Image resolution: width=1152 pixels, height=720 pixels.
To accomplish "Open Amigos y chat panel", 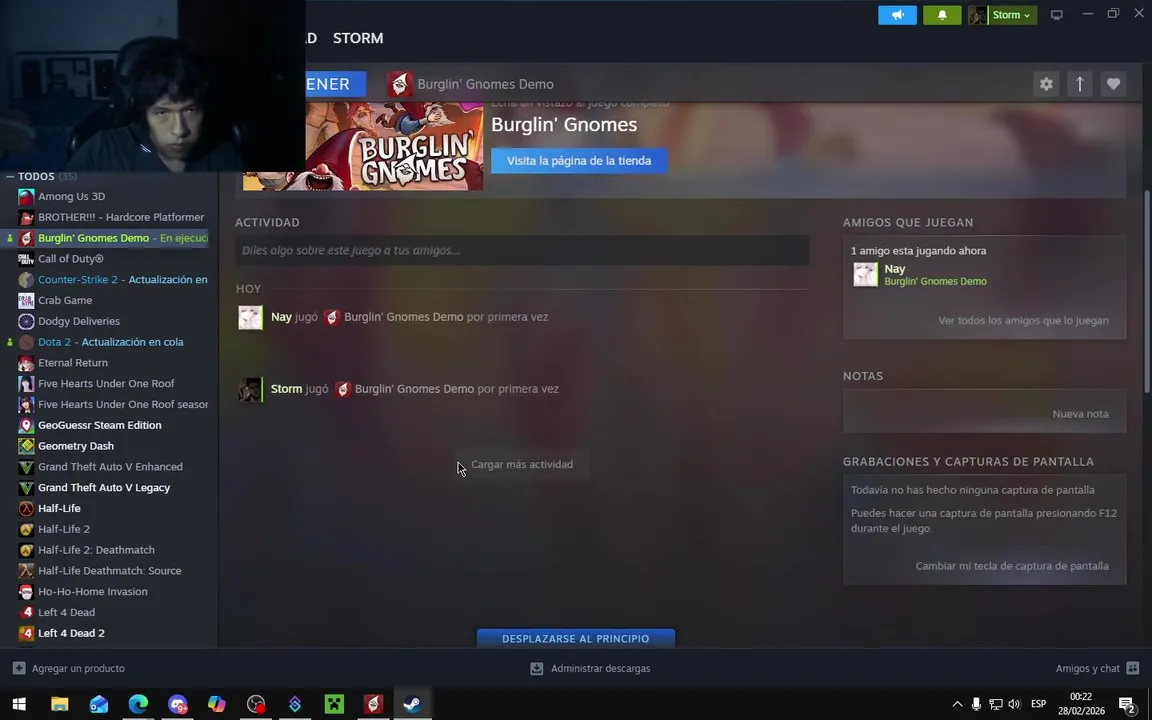I will 1097,669.
